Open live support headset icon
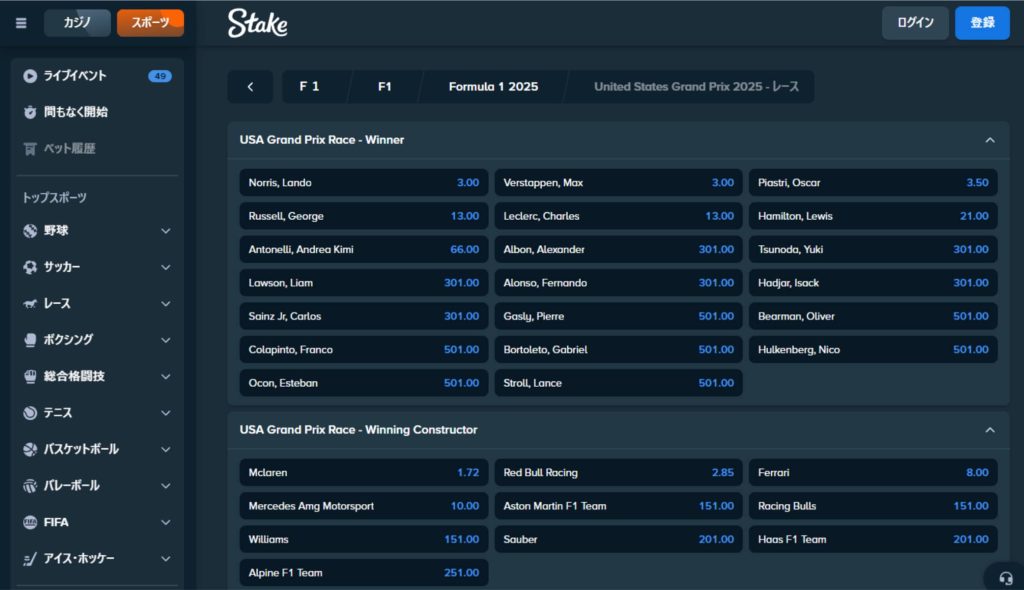This screenshot has height=590, width=1024. [x=1003, y=577]
